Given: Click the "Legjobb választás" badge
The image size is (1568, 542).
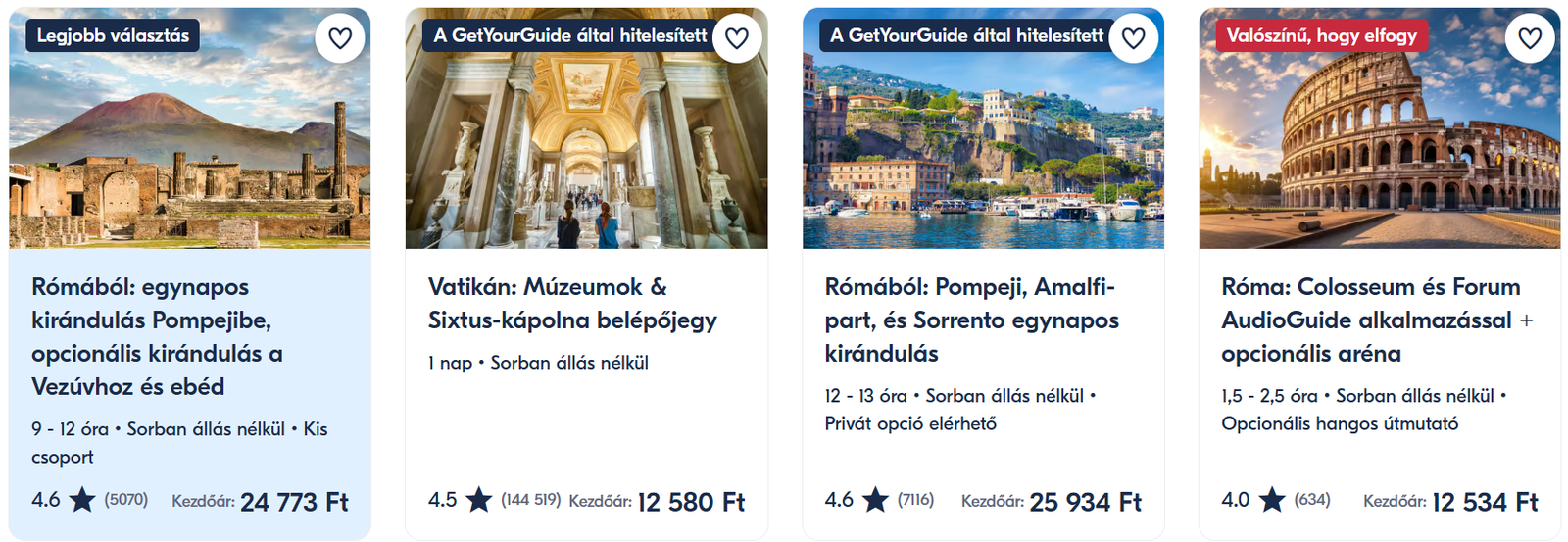Looking at the screenshot, I should click(113, 36).
